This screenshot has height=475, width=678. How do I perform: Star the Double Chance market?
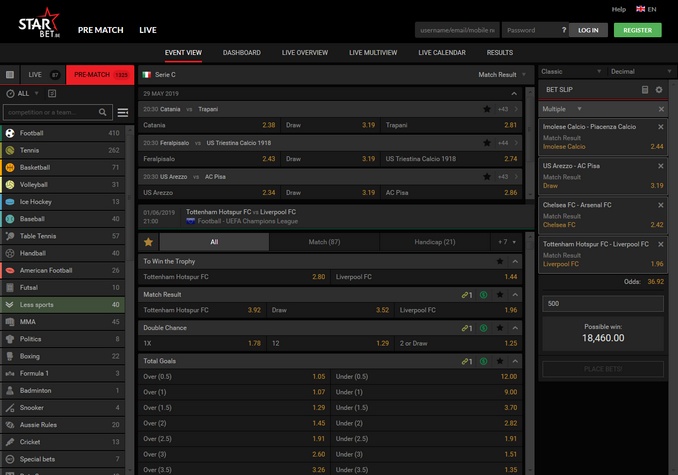click(500, 328)
